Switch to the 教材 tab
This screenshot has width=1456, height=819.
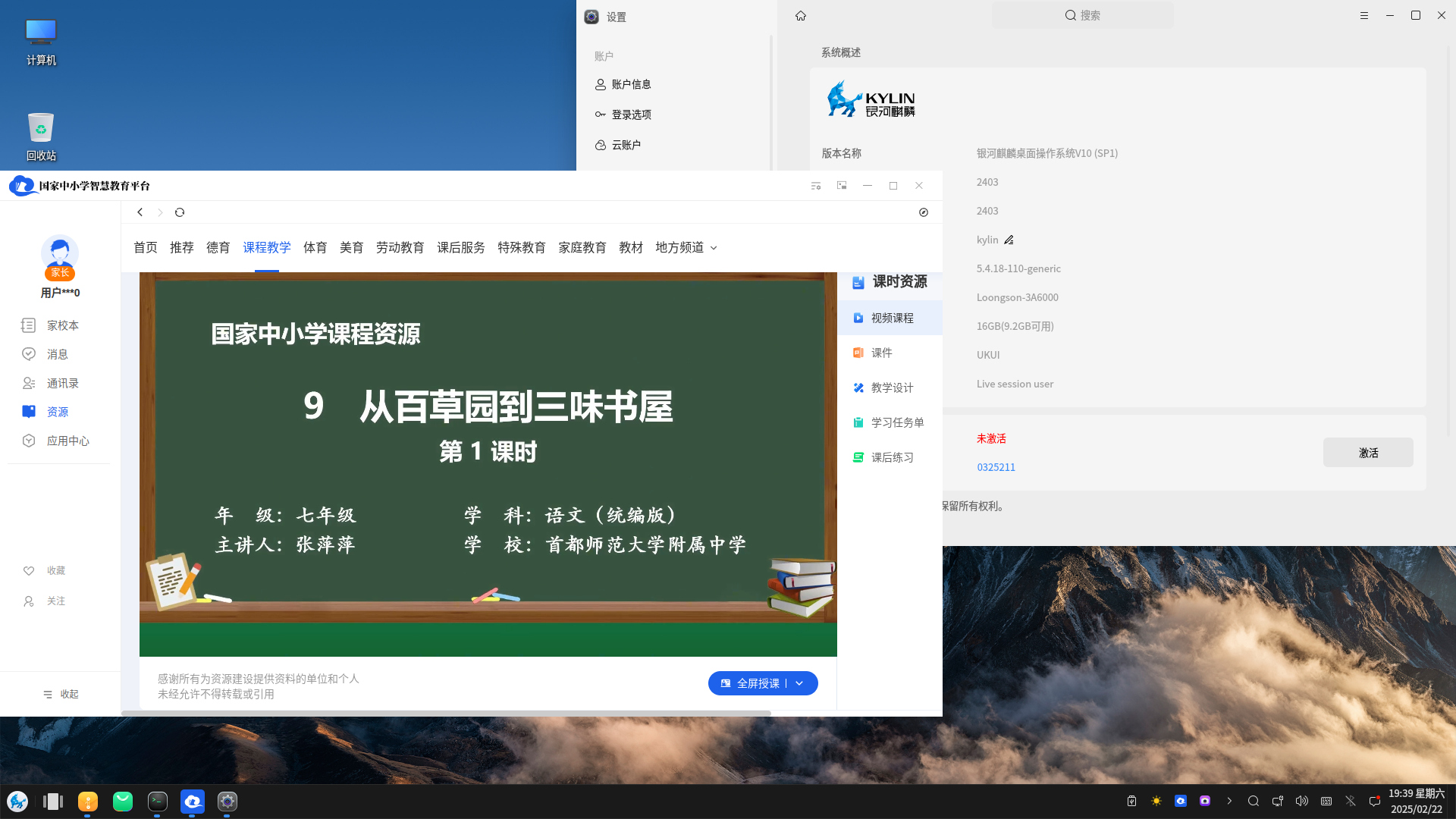[631, 247]
